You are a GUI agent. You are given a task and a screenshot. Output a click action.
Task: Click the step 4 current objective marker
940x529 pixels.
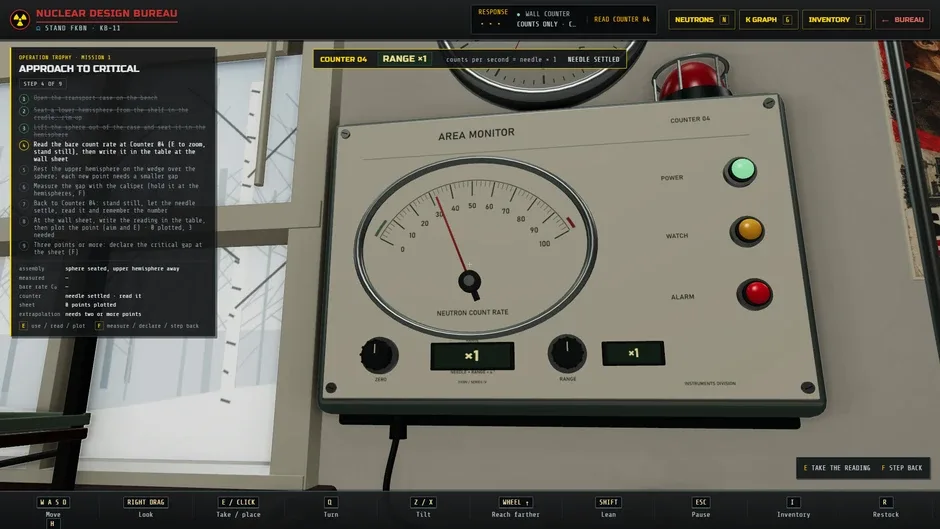click(x=24, y=145)
